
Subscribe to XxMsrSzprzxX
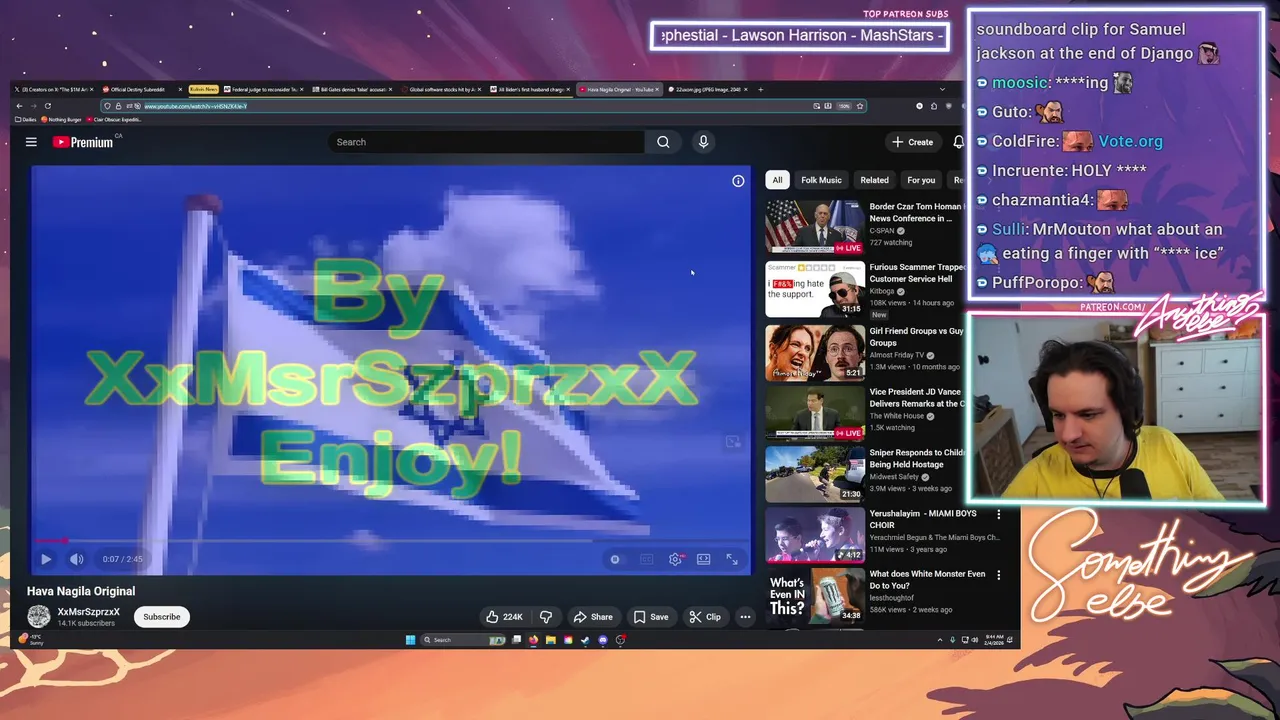pyautogui.click(x=161, y=617)
